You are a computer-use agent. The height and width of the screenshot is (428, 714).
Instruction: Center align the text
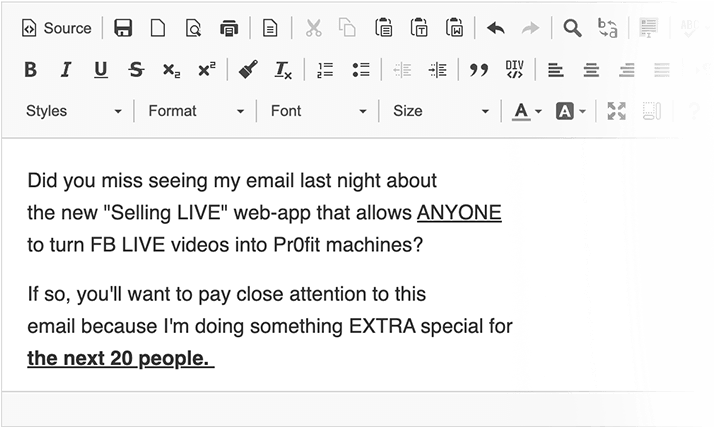click(591, 70)
